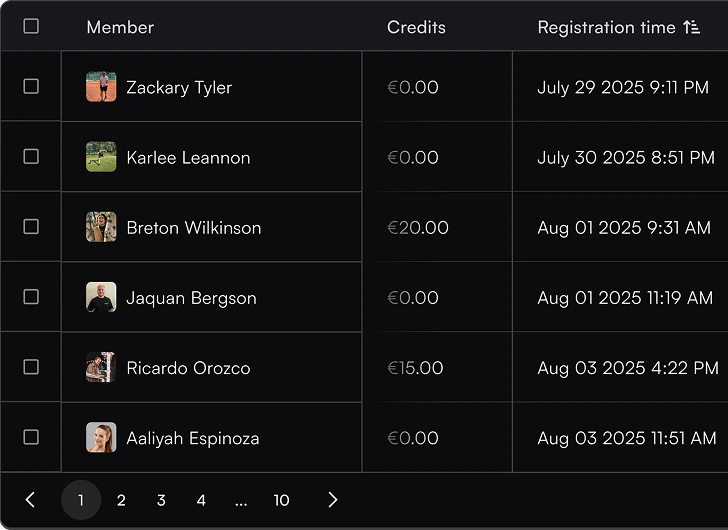Click the Registration time sort icon
Image resolution: width=728 pixels, height=530 pixels.
[692, 27]
